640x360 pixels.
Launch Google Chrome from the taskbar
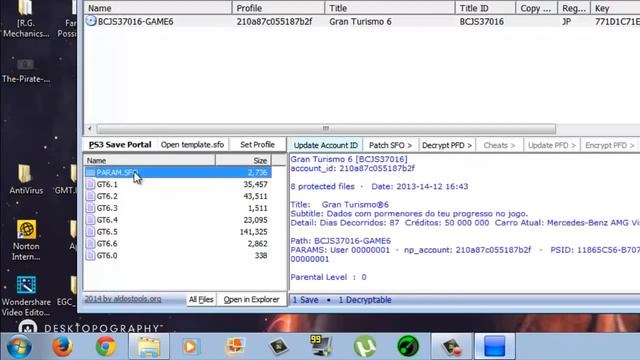106,346
